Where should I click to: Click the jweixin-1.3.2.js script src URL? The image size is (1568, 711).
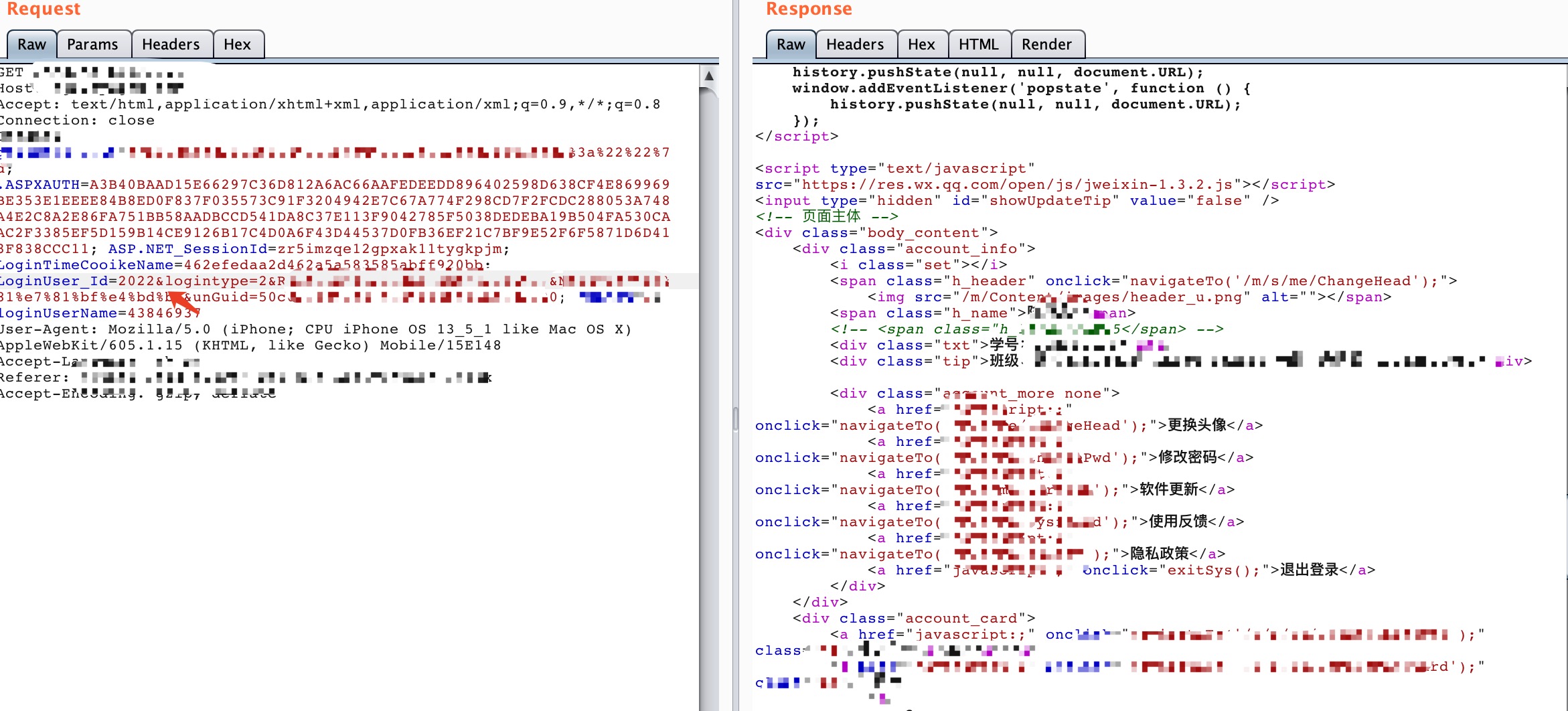(1018, 185)
